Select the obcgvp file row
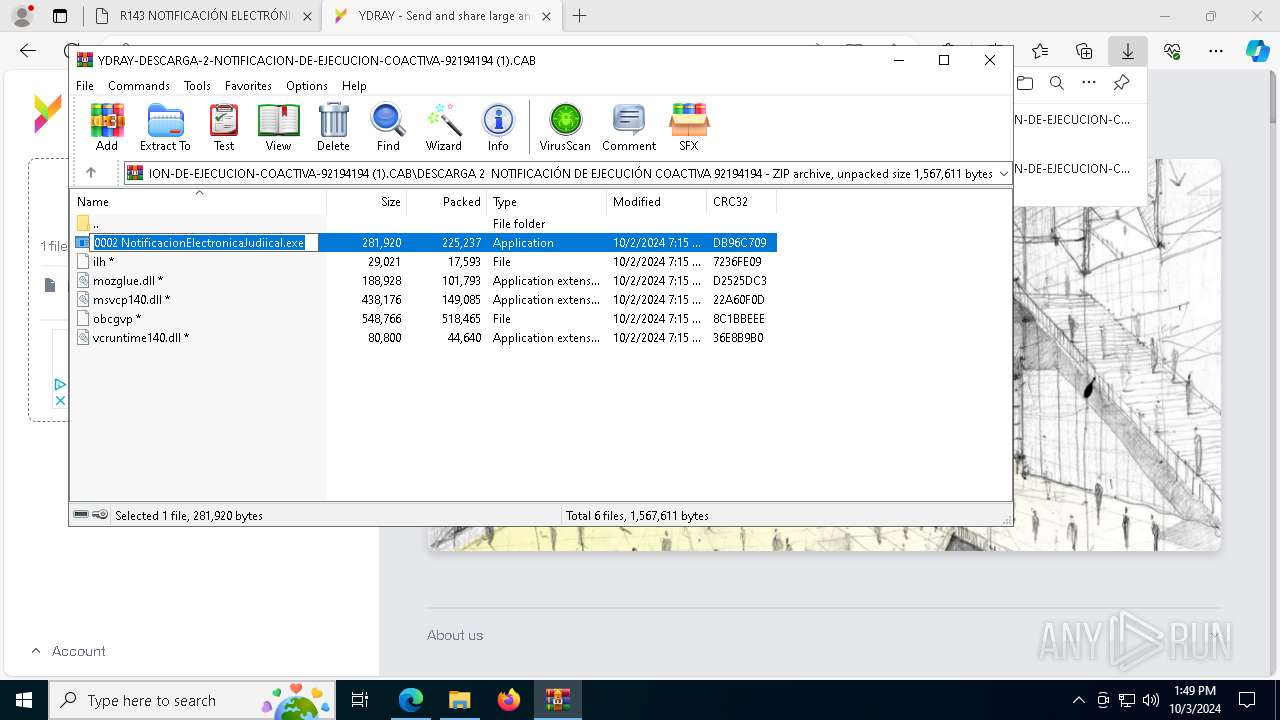This screenshot has height=720, width=1280. [x=423, y=319]
